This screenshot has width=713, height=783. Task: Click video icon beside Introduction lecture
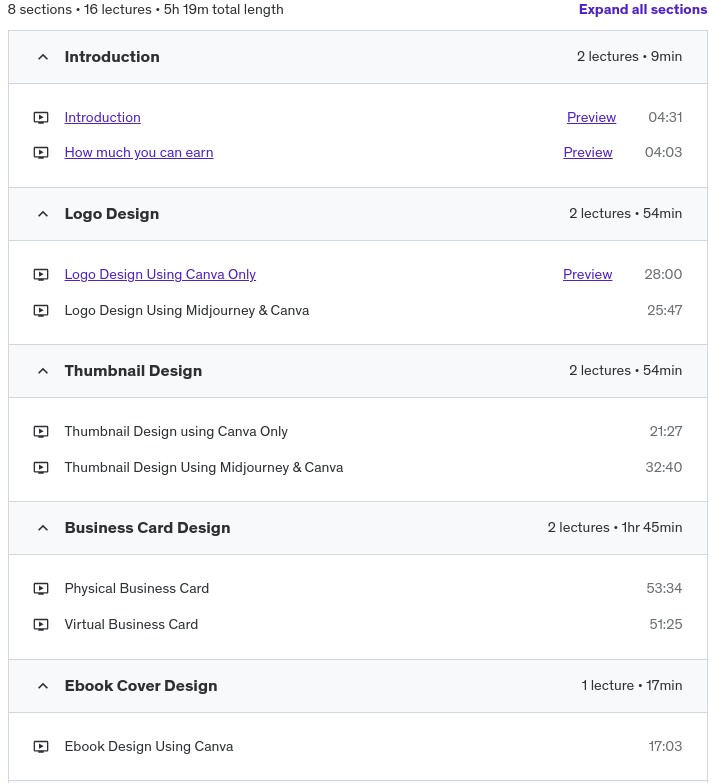click(x=41, y=117)
